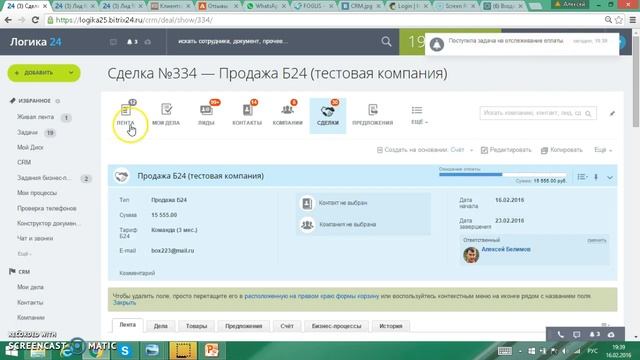Open the Лента section in CRM toolbar
The image size is (640, 360).
coord(125,115)
